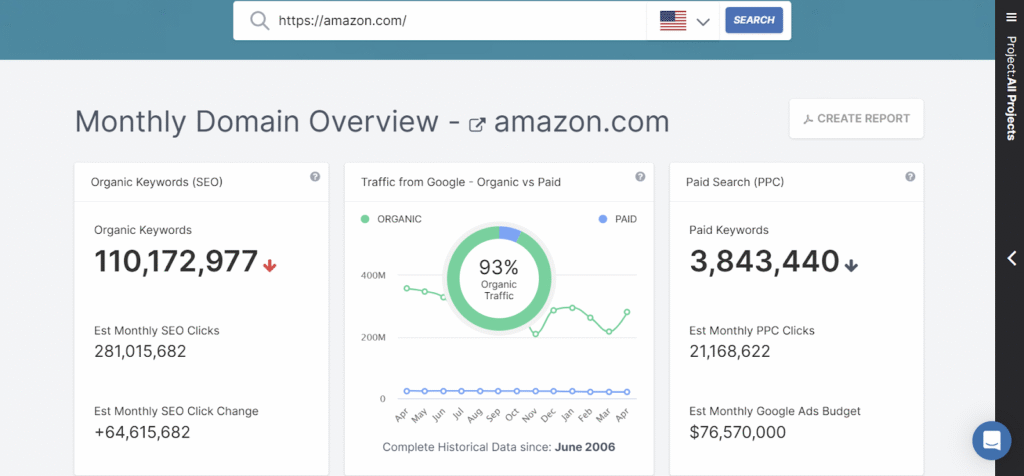Image resolution: width=1024 pixels, height=476 pixels.
Task: Click the Est Monthly PPC Clicks label
Action: pyautogui.click(x=752, y=330)
